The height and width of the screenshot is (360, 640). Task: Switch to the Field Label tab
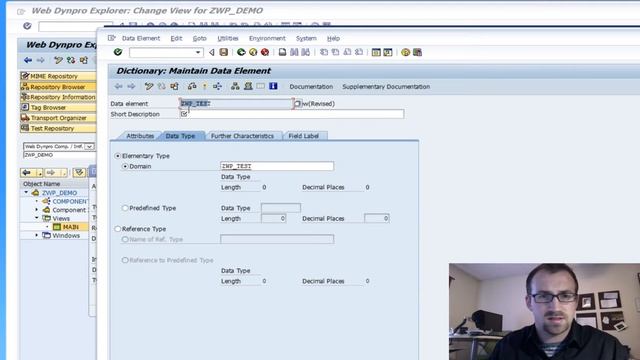(x=303, y=136)
